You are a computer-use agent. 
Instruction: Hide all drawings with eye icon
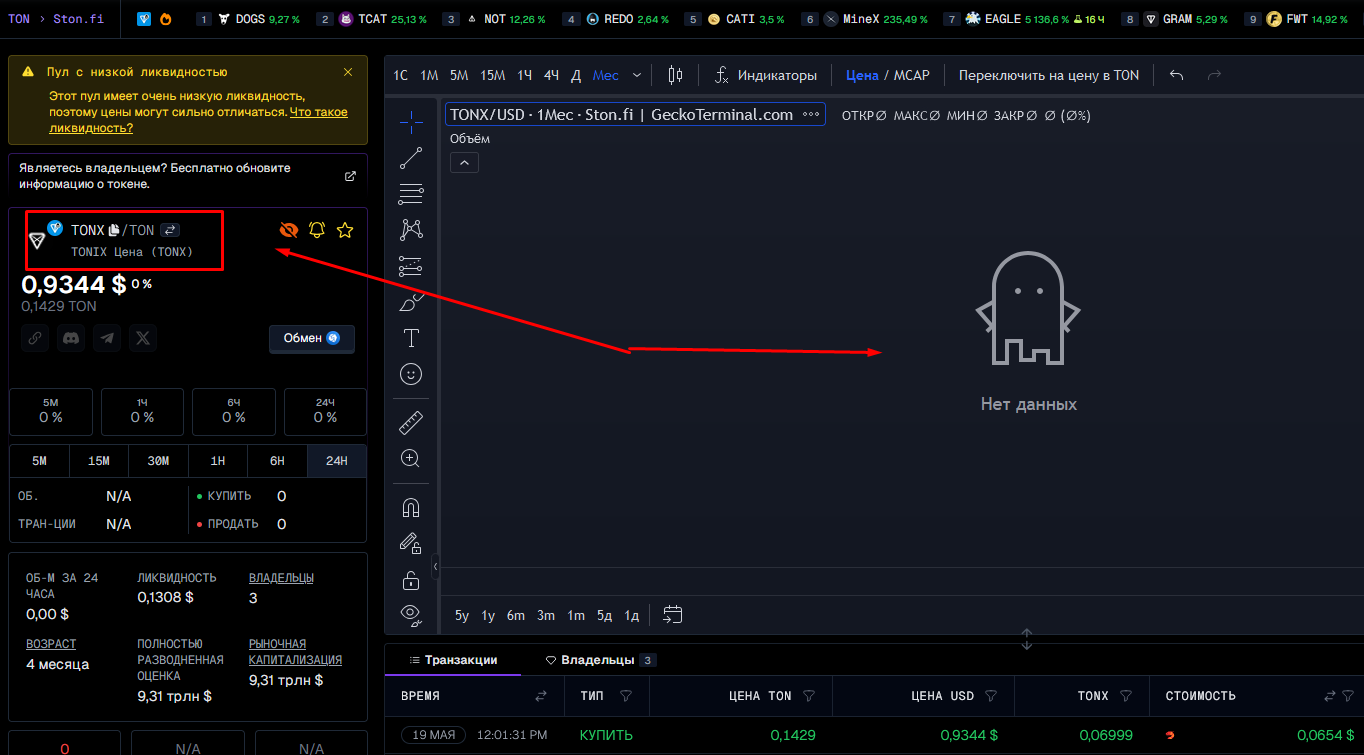[411, 615]
